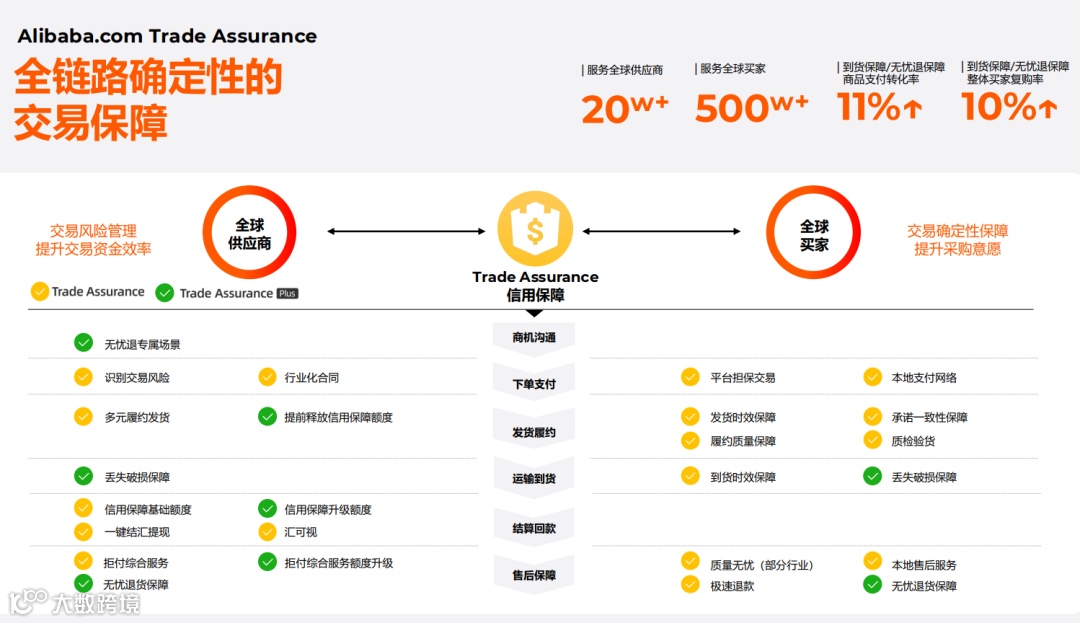This screenshot has height=623, width=1080.
Task: Click the 一键结汇提现 label text
Action: [136, 531]
